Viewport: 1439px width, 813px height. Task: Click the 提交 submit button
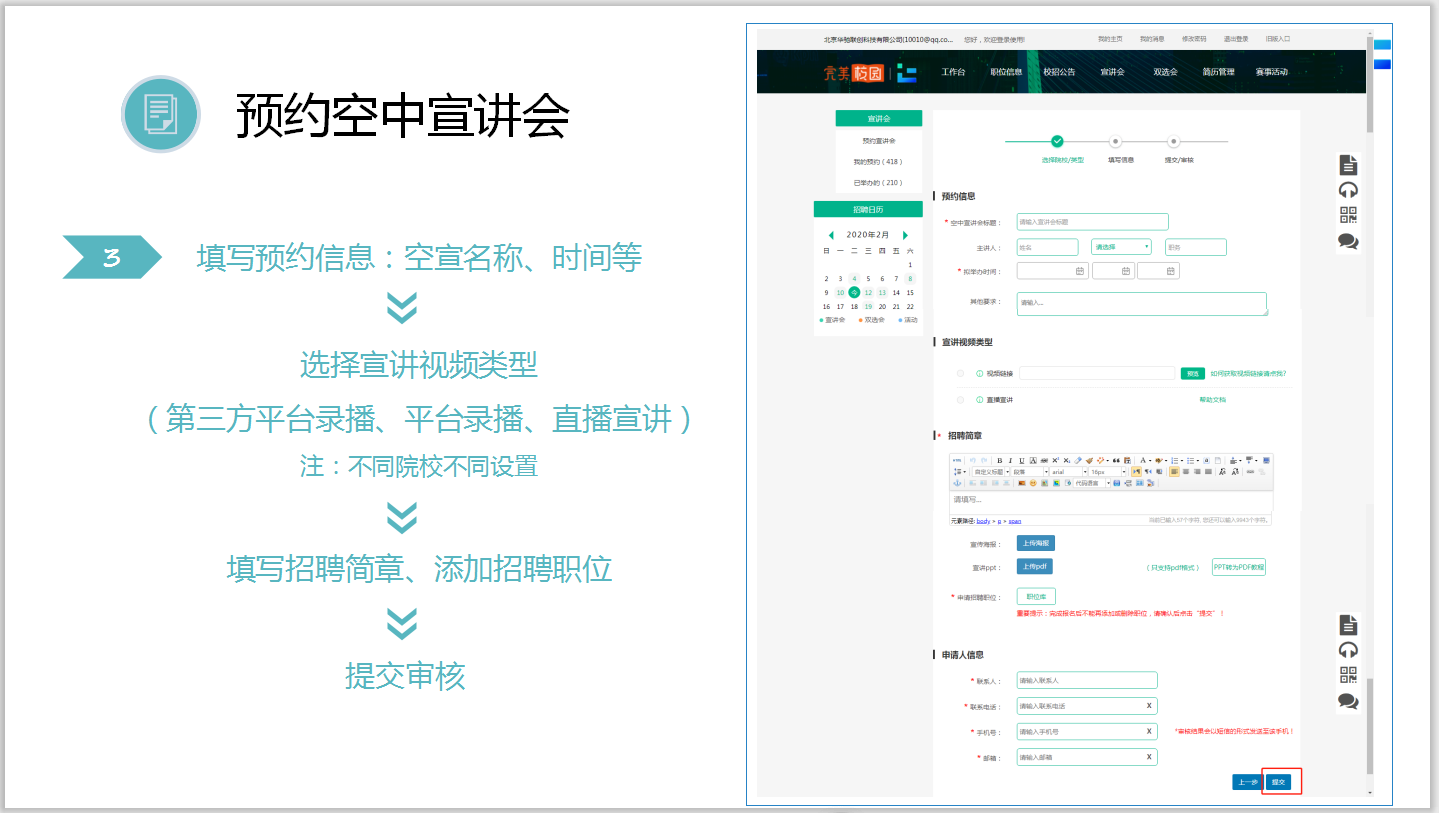coord(1278,782)
